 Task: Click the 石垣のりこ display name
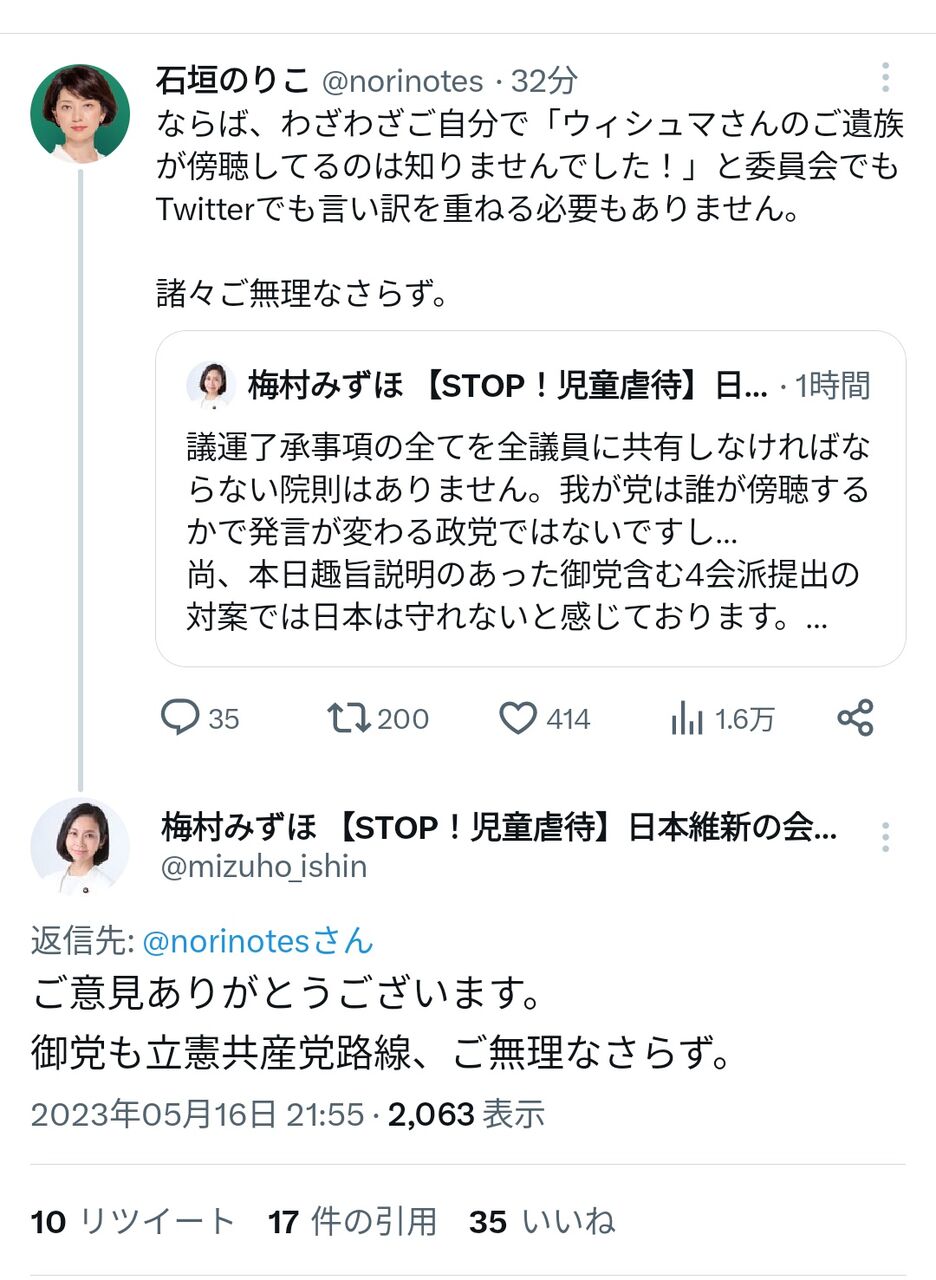point(231,80)
